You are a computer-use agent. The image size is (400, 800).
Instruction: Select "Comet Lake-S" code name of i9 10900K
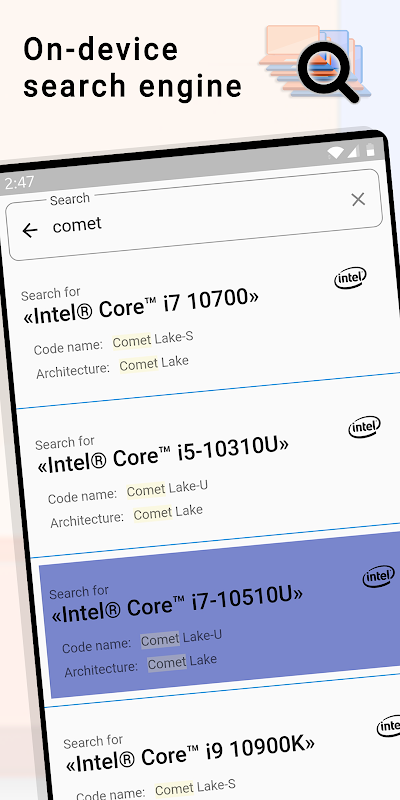pyautogui.click(x=195, y=788)
